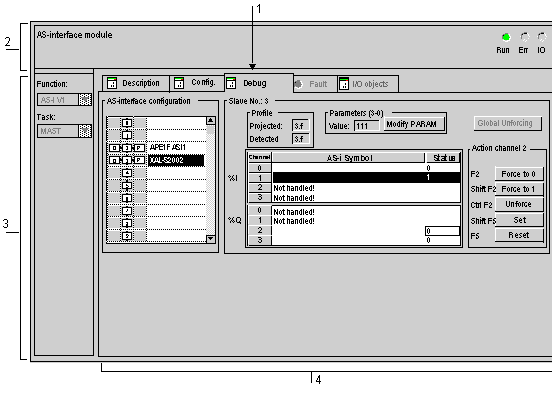The height and width of the screenshot is (396, 552).
Task: Click the I/O objects tab icon
Action: coord(344,83)
